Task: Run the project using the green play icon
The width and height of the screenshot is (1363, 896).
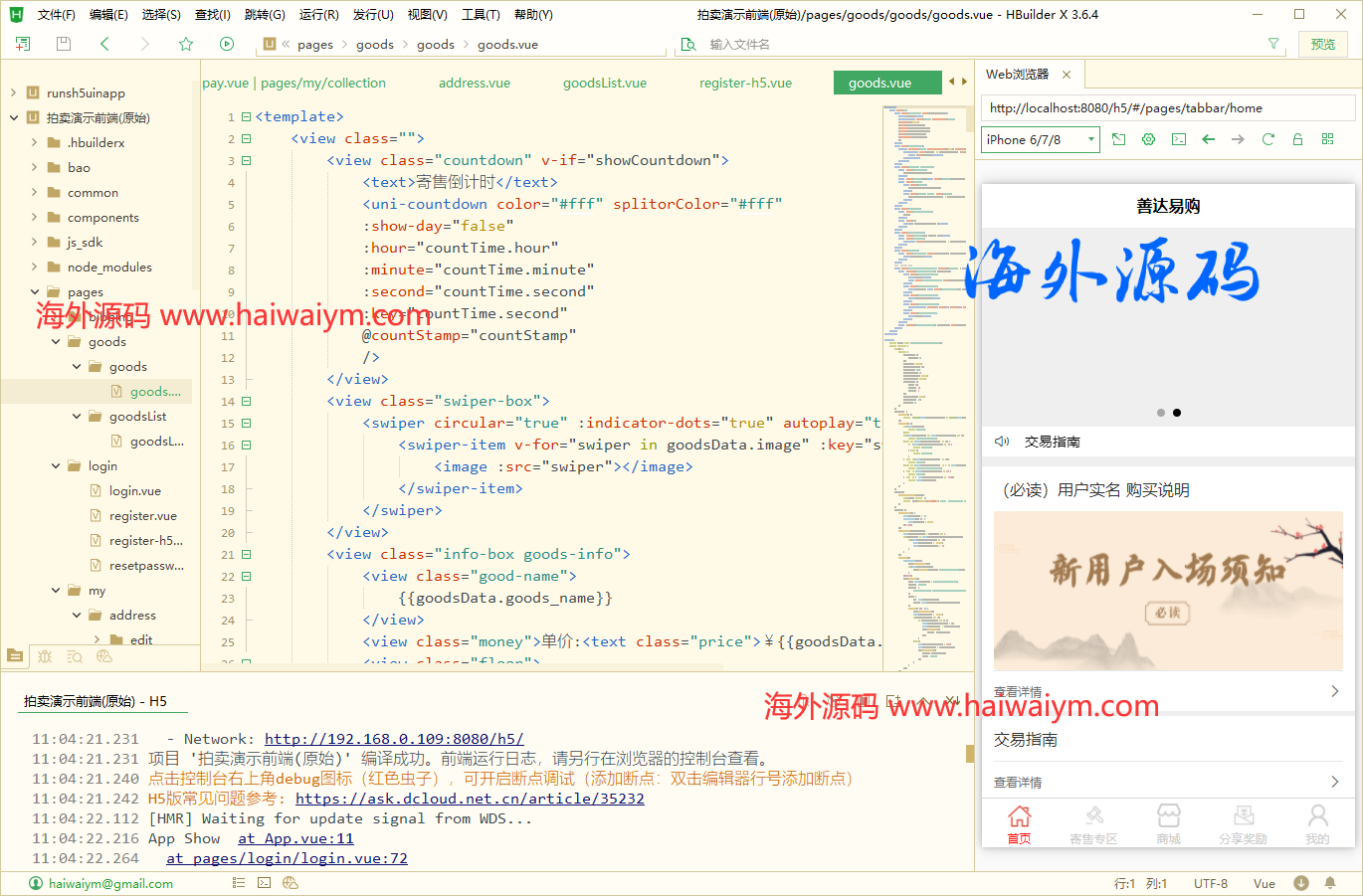Action: (227, 44)
